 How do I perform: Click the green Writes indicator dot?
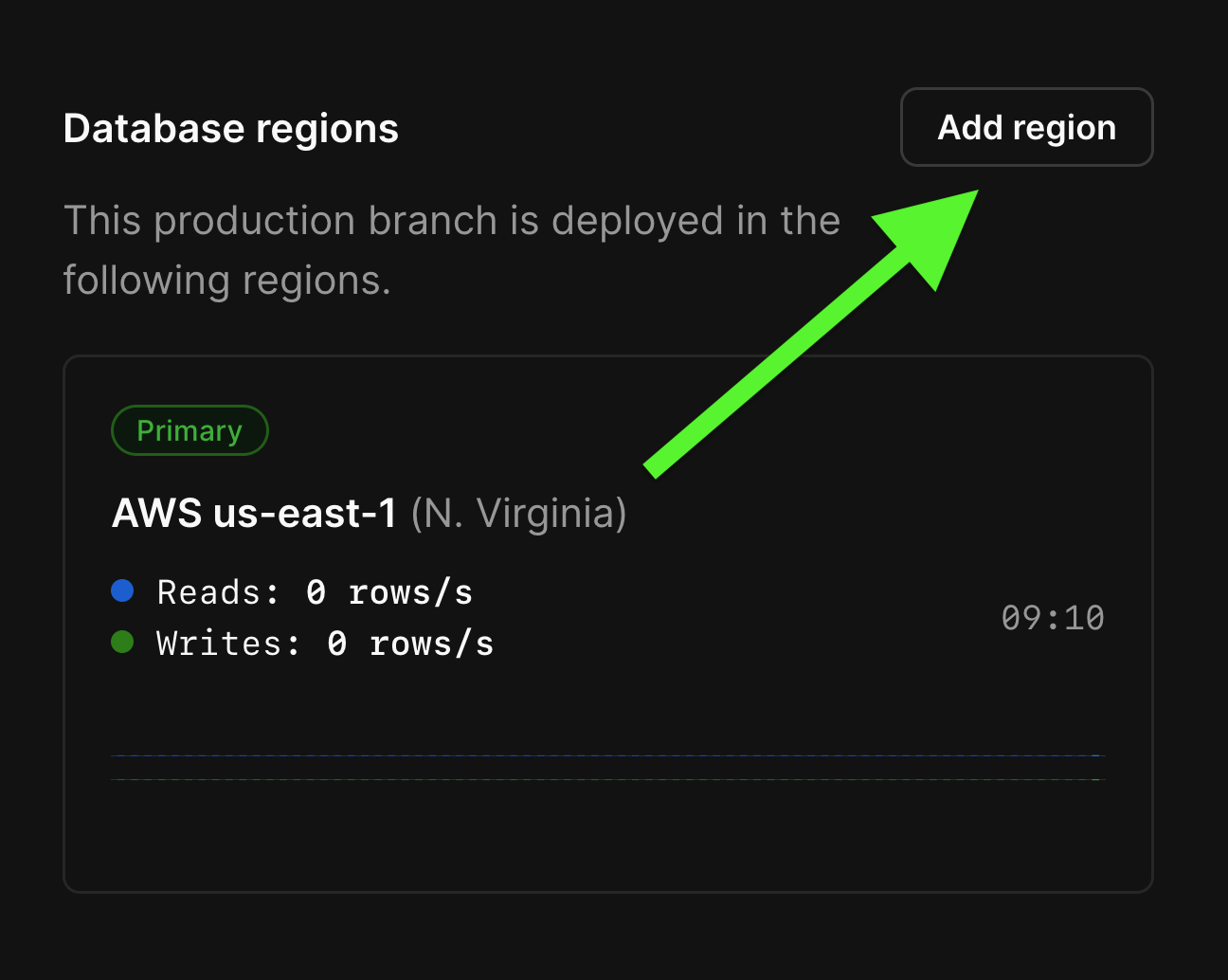coord(122,642)
